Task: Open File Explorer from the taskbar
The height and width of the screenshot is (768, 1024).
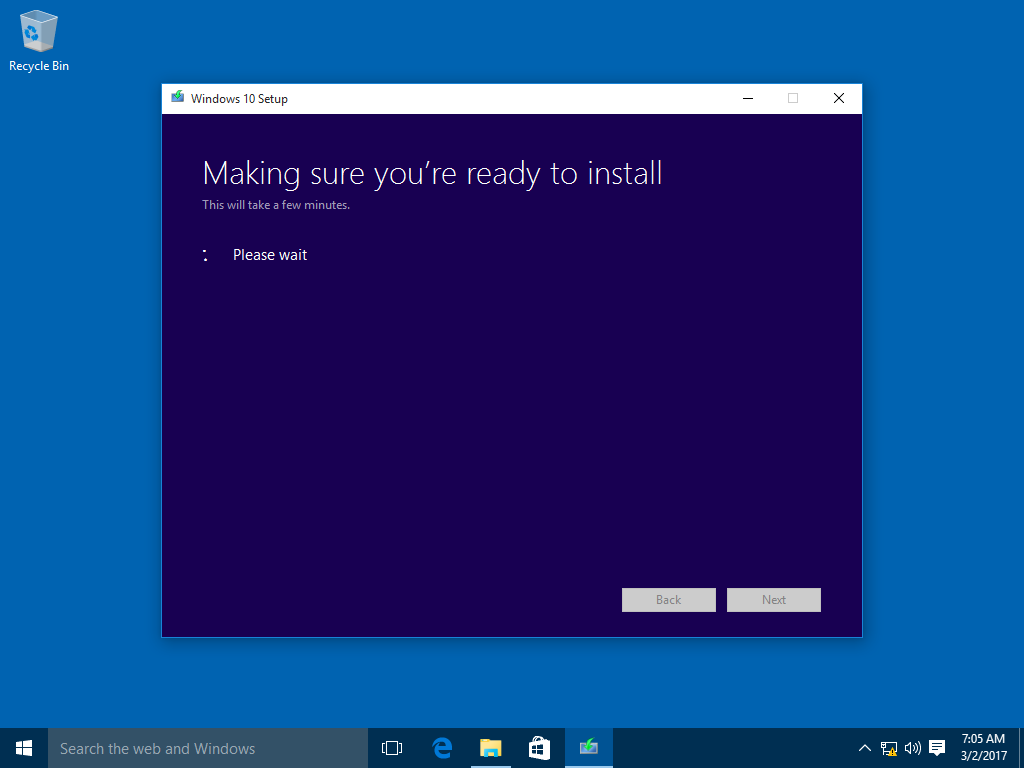Action: [x=490, y=748]
